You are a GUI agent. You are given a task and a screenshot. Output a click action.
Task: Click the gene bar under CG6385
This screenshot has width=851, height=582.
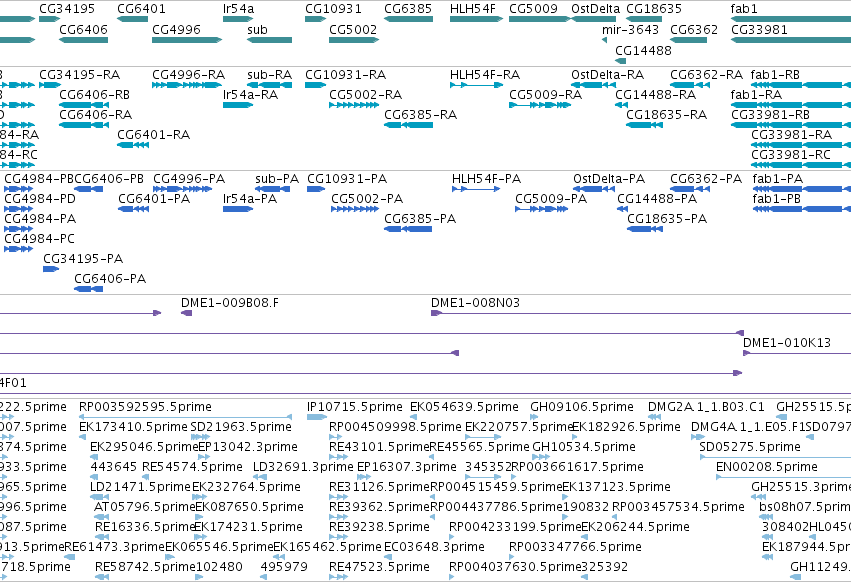(x=408, y=19)
